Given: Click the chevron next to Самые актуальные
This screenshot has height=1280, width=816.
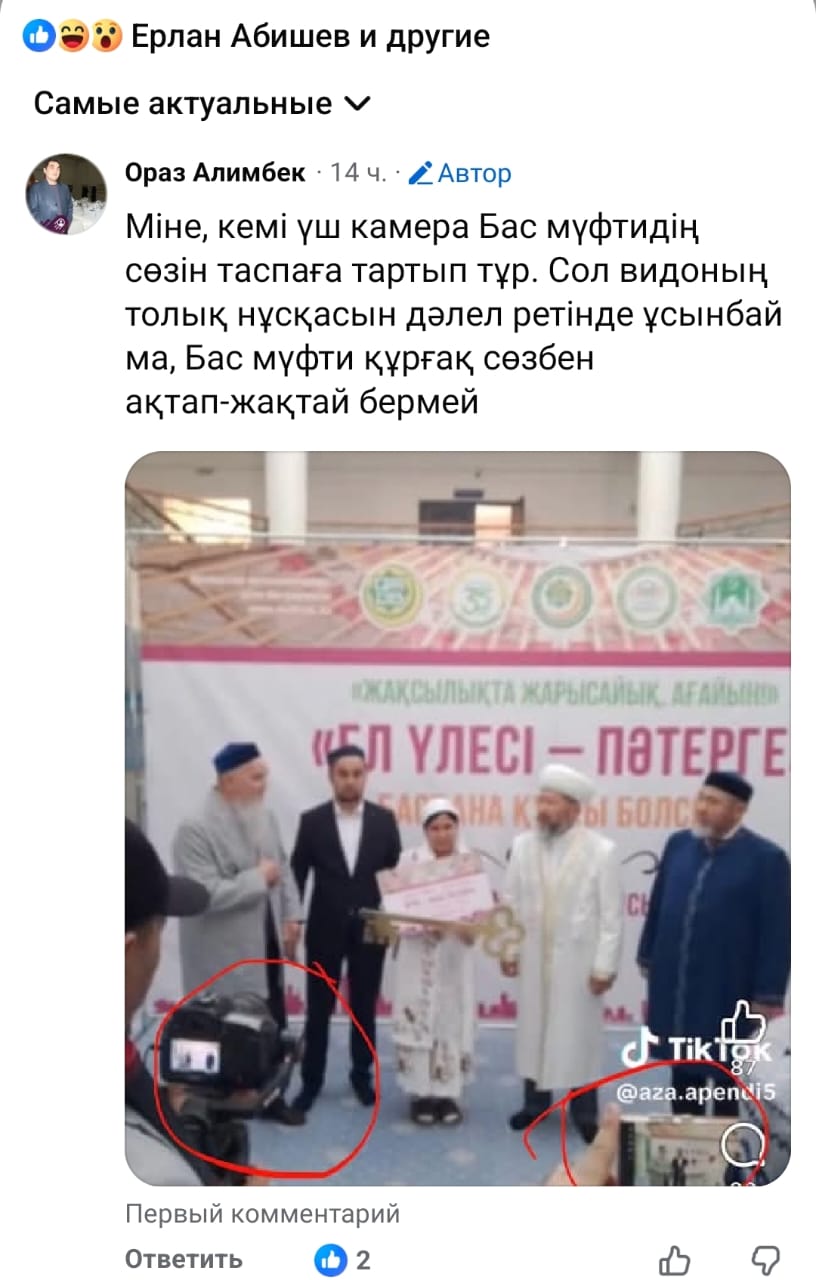Looking at the screenshot, I should 356,103.
